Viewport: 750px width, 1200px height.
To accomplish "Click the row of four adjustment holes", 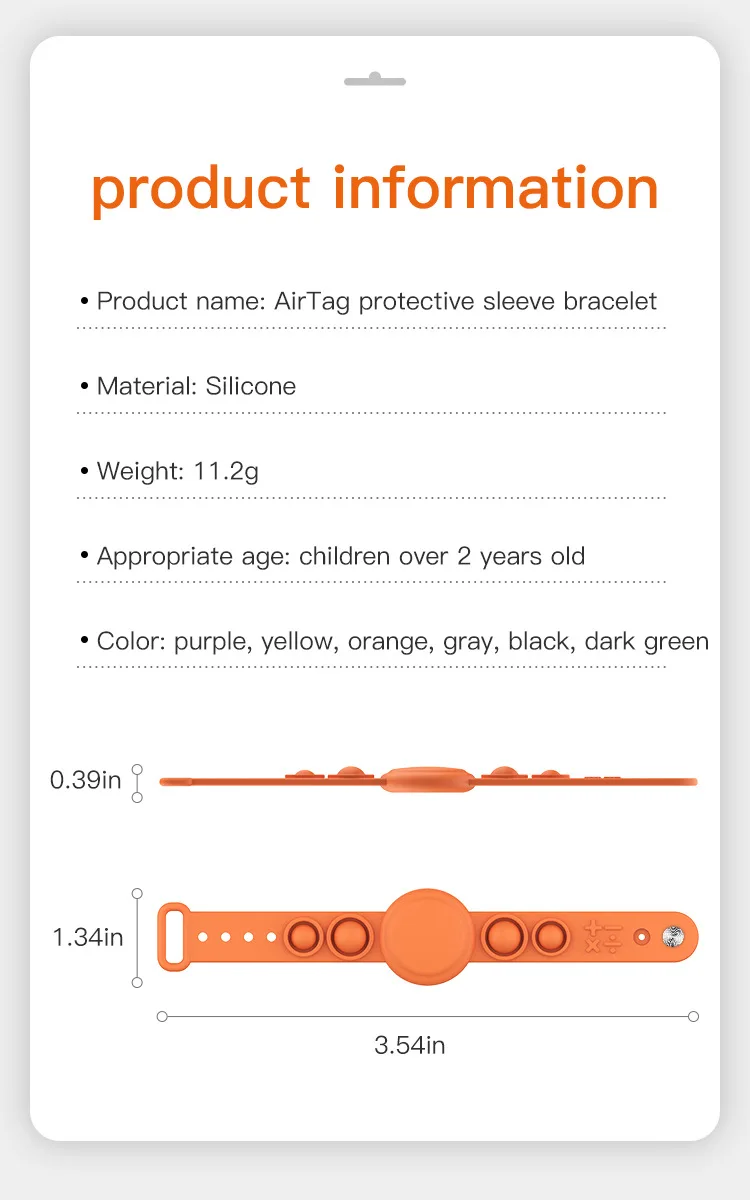I will [x=236, y=937].
